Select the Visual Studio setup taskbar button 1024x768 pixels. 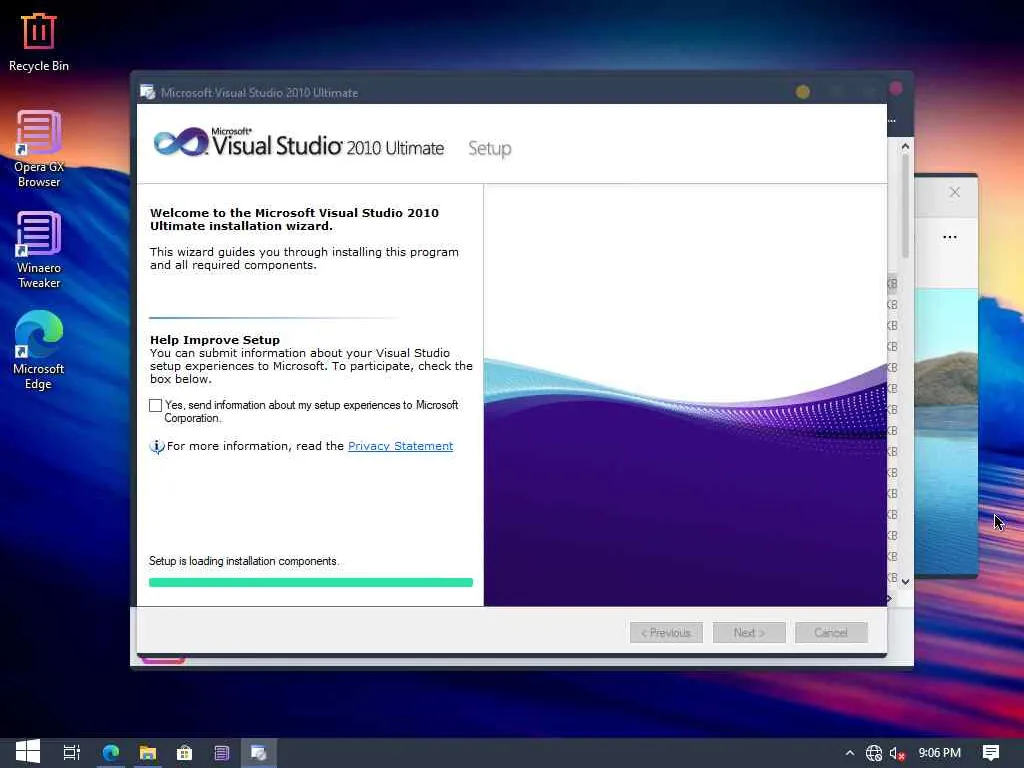tap(259, 753)
